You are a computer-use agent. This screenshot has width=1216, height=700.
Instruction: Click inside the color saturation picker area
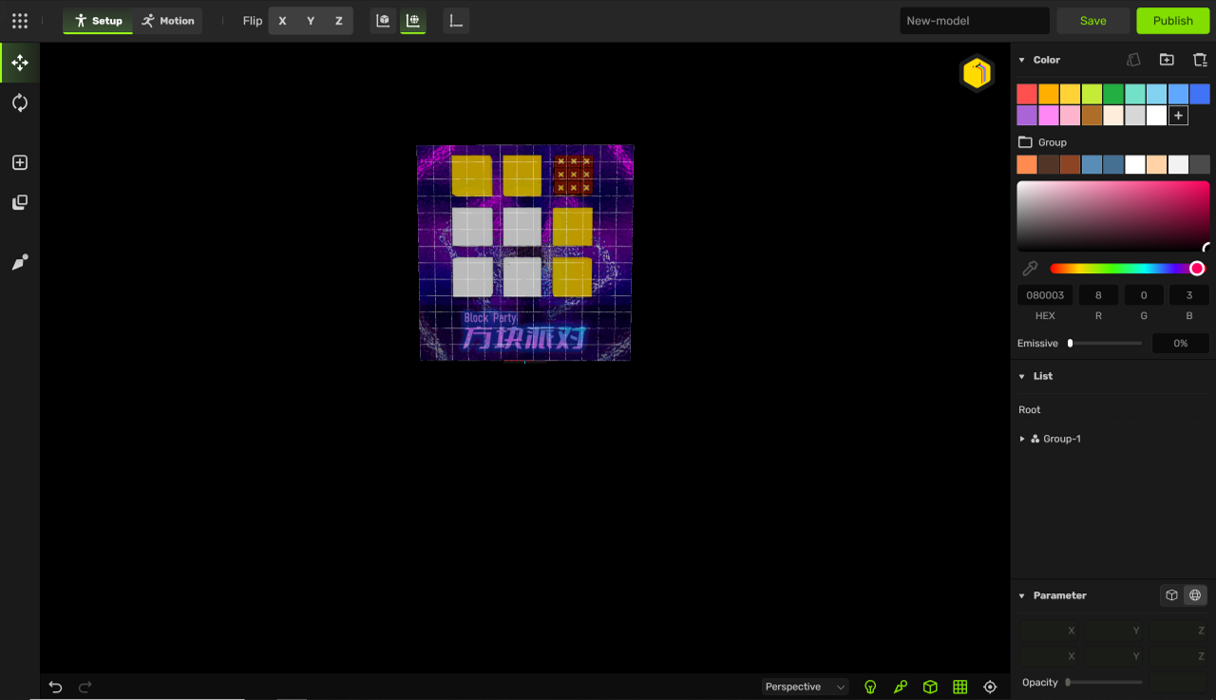[1113, 216]
